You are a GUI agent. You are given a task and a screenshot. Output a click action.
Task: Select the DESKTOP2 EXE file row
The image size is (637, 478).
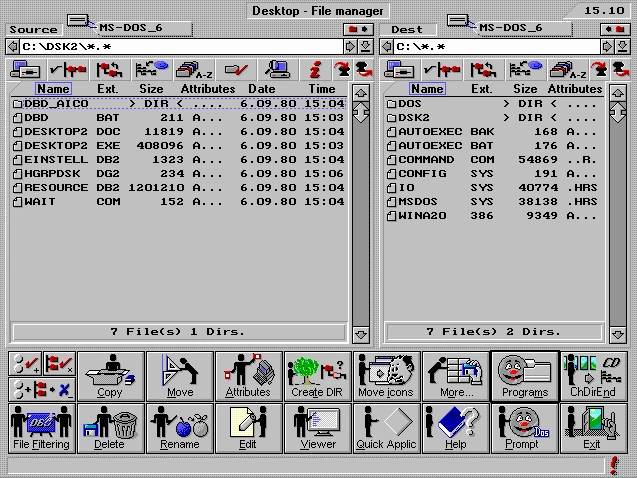click(179, 145)
